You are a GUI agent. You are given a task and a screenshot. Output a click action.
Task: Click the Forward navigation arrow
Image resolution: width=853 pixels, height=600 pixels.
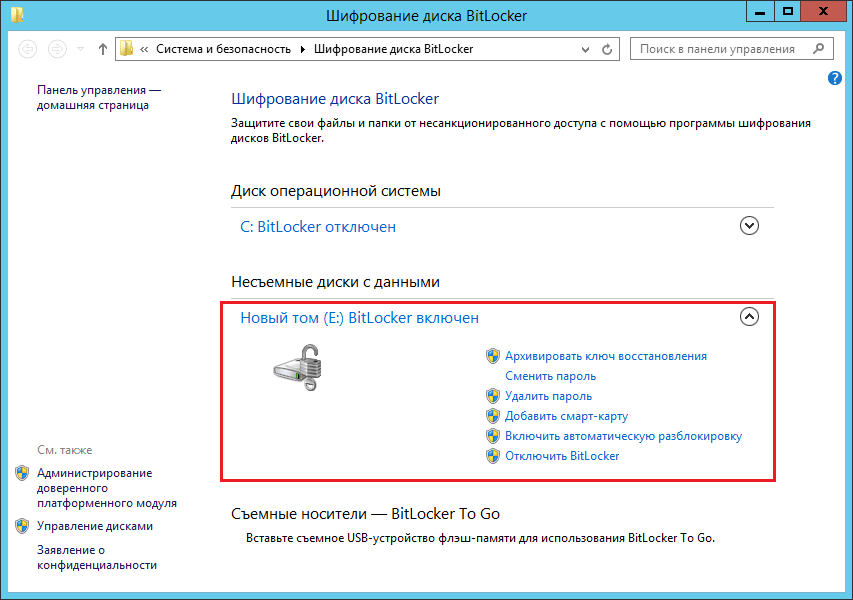(57, 49)
